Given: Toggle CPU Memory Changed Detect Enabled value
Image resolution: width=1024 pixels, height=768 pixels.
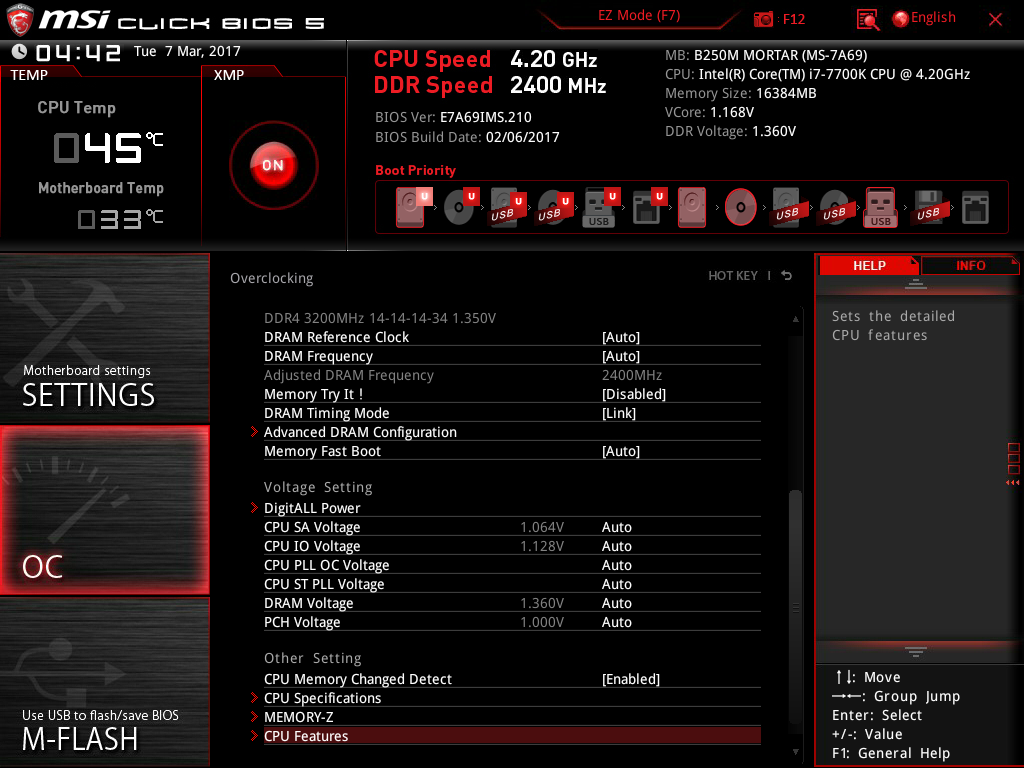Looking at the screenshot, I should click(x=630, y=679).
